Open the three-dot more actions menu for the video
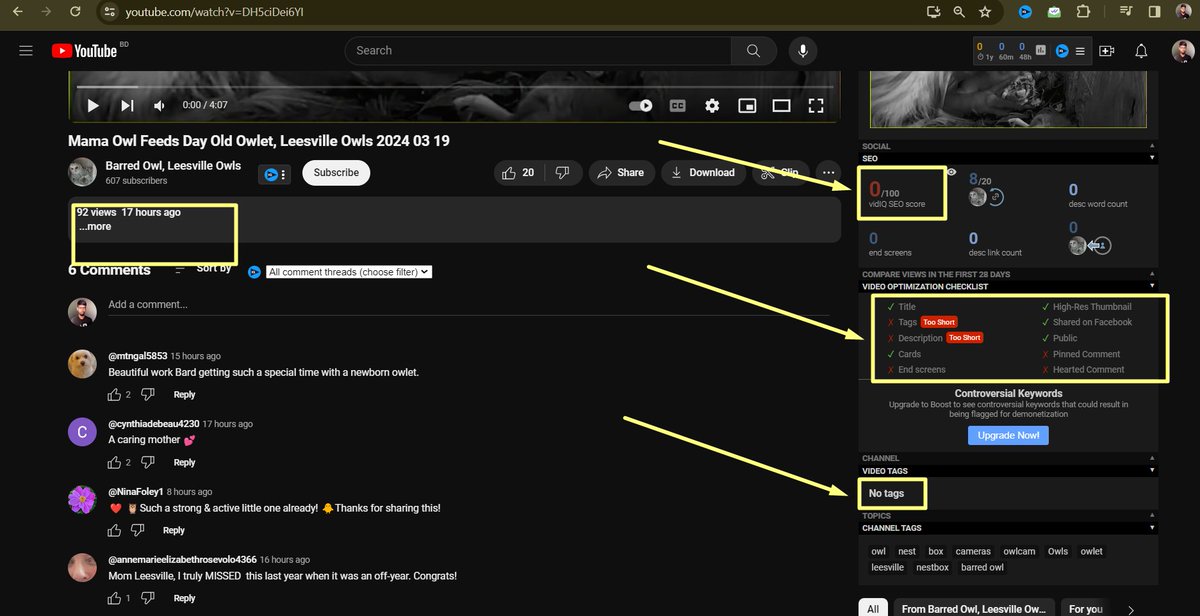This screenshot has width=1200, height=616. pyautogui.click(x=828, y=172)
